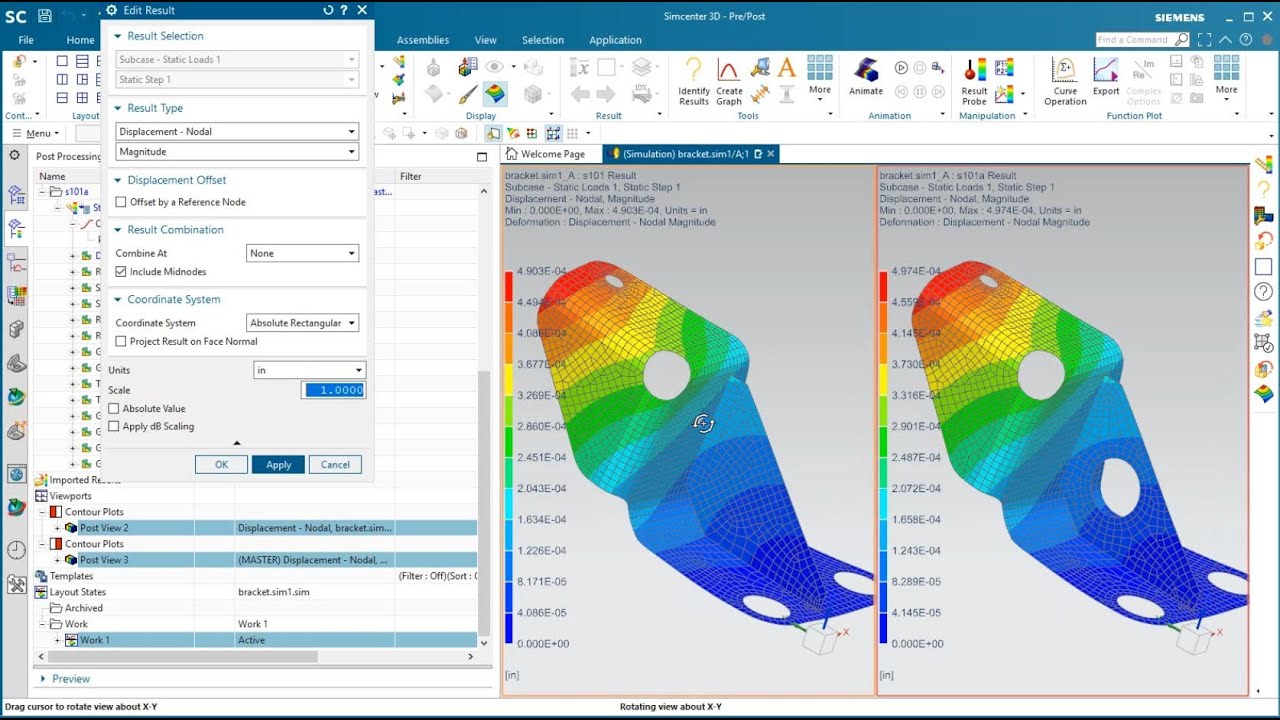Open the Application ribbon tab

pyautogui.click(x=615, y=40)
